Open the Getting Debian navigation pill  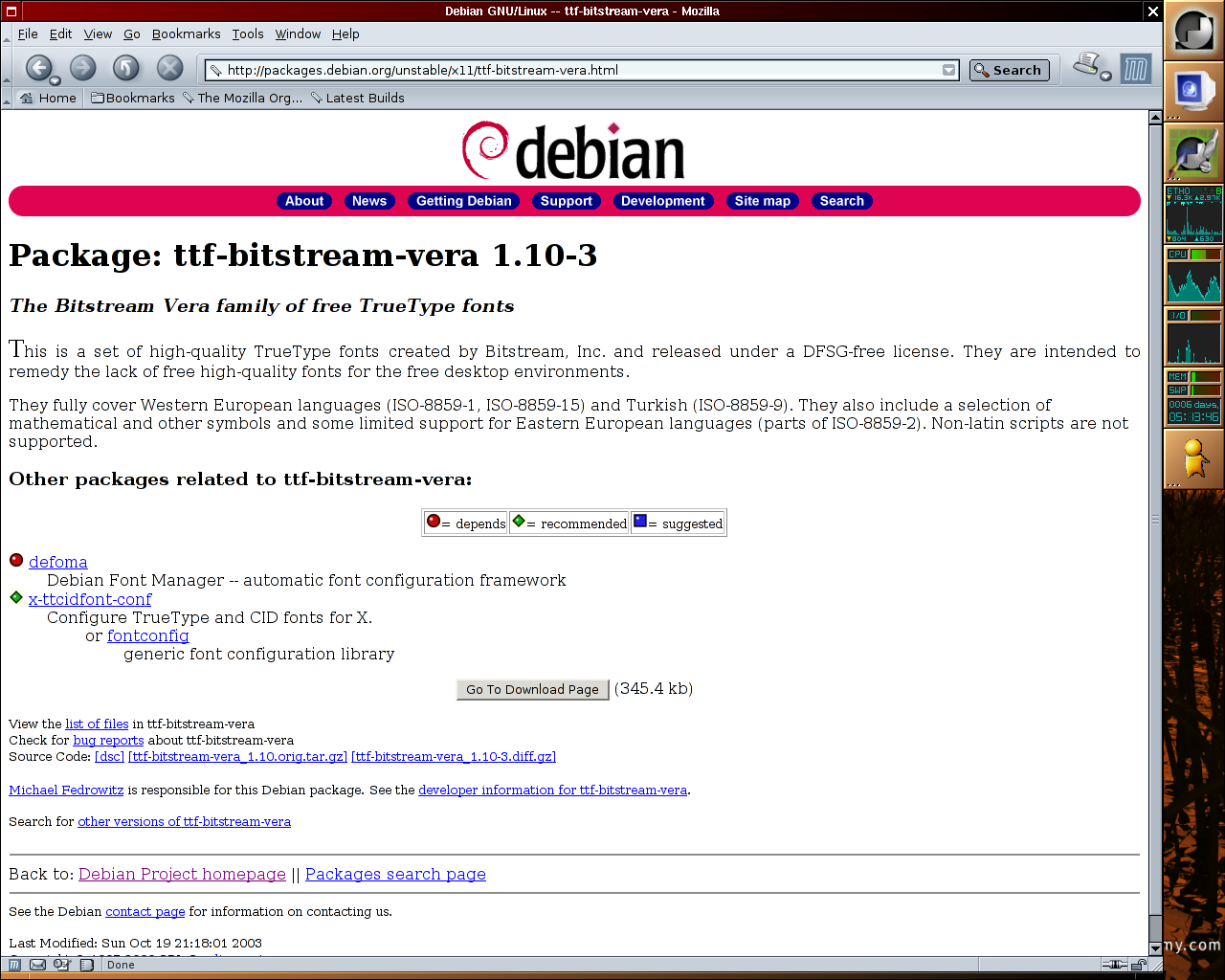(x=464, y=201)
